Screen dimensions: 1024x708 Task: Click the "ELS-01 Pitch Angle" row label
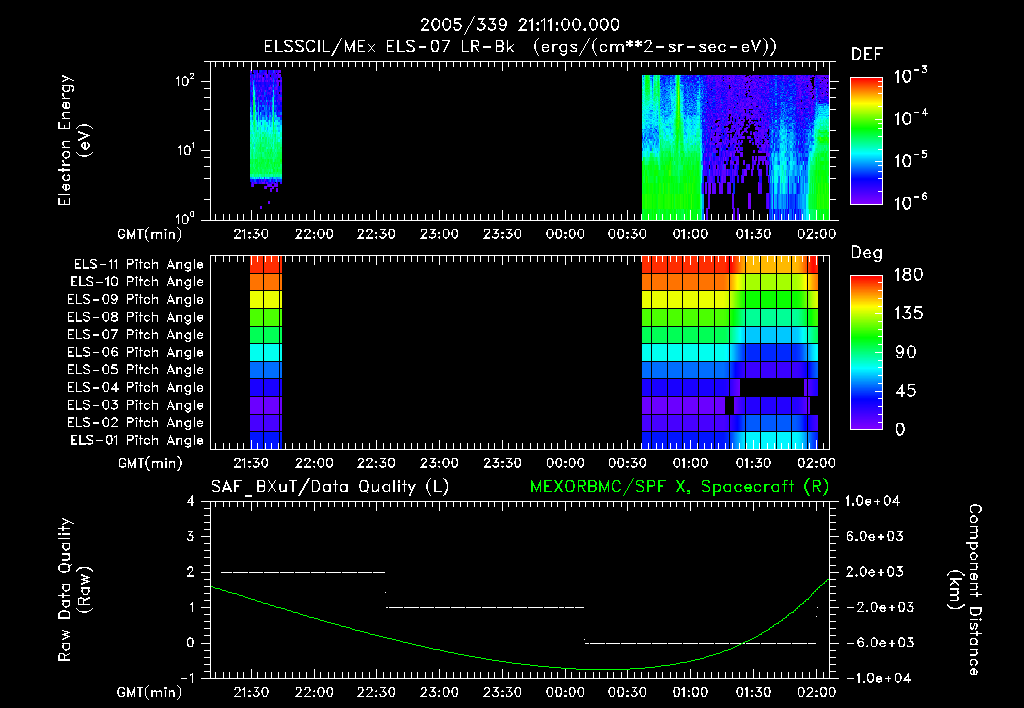[136, 440]
